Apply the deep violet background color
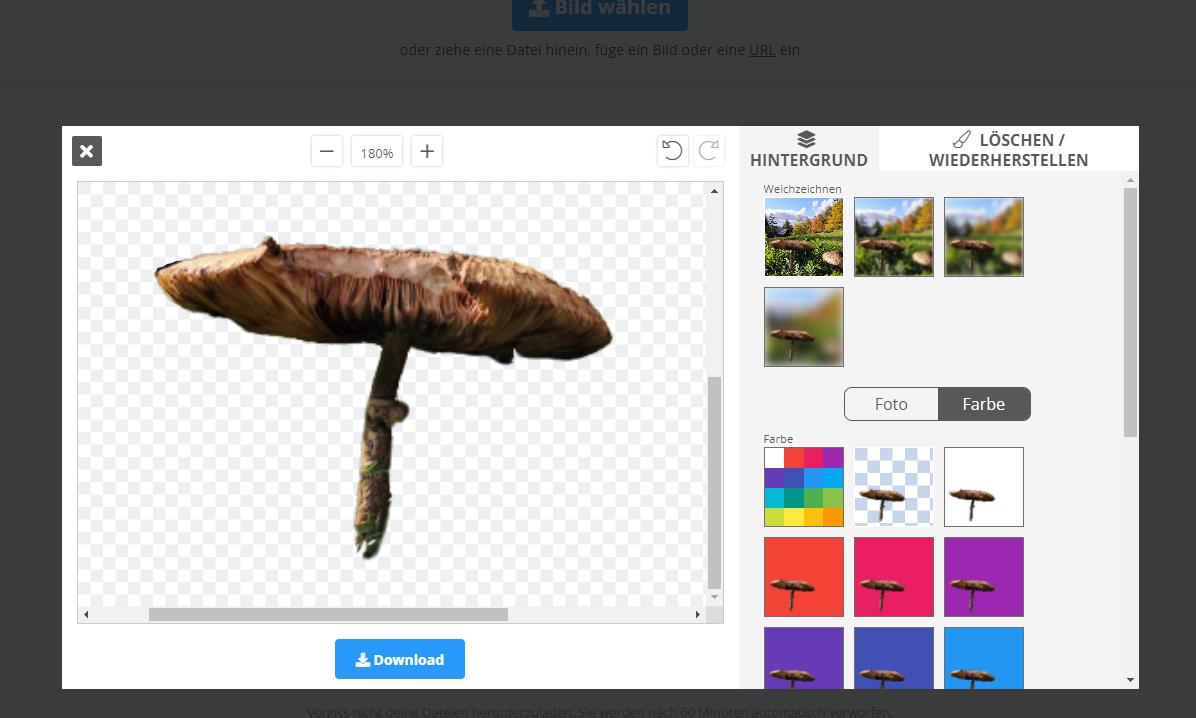Screen dimensions: 1196x718 [804, 658]
